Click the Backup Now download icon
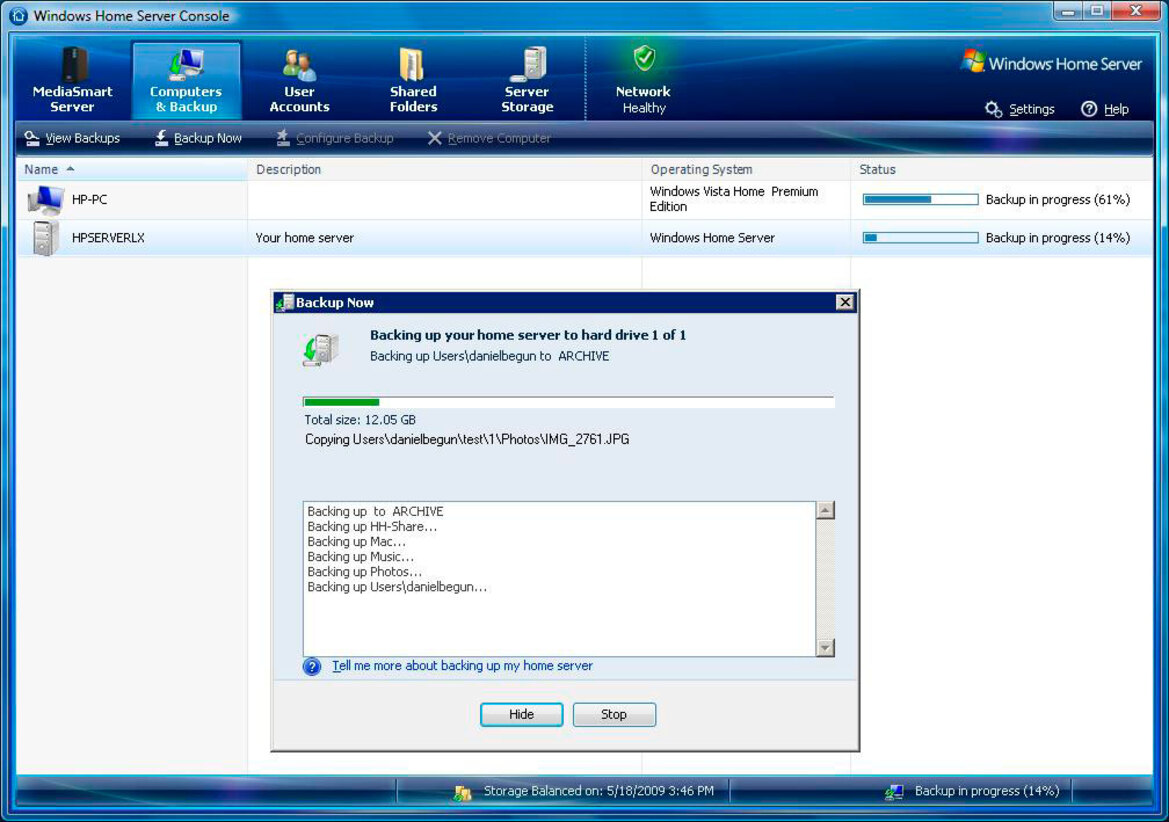Viewport: 1169px width, 822px height. [161, 138]
